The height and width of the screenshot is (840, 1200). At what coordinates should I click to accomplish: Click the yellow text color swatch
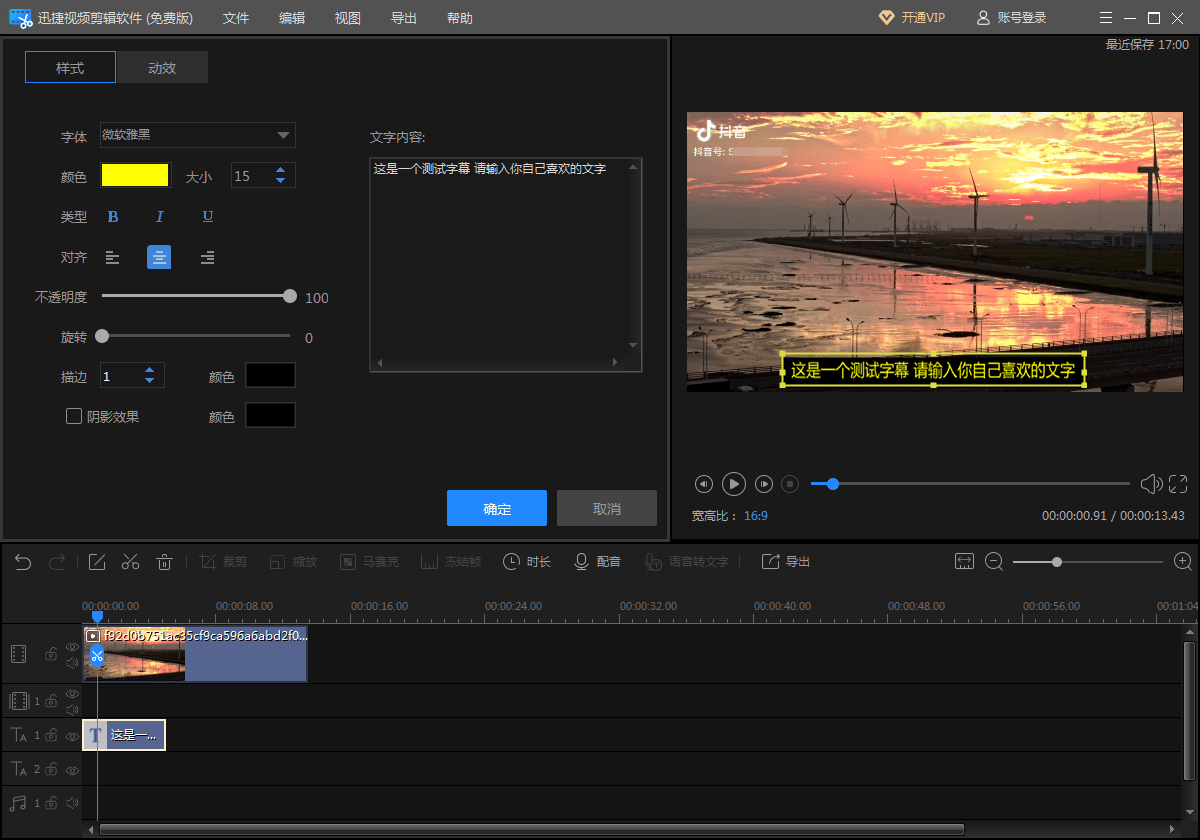135,176
